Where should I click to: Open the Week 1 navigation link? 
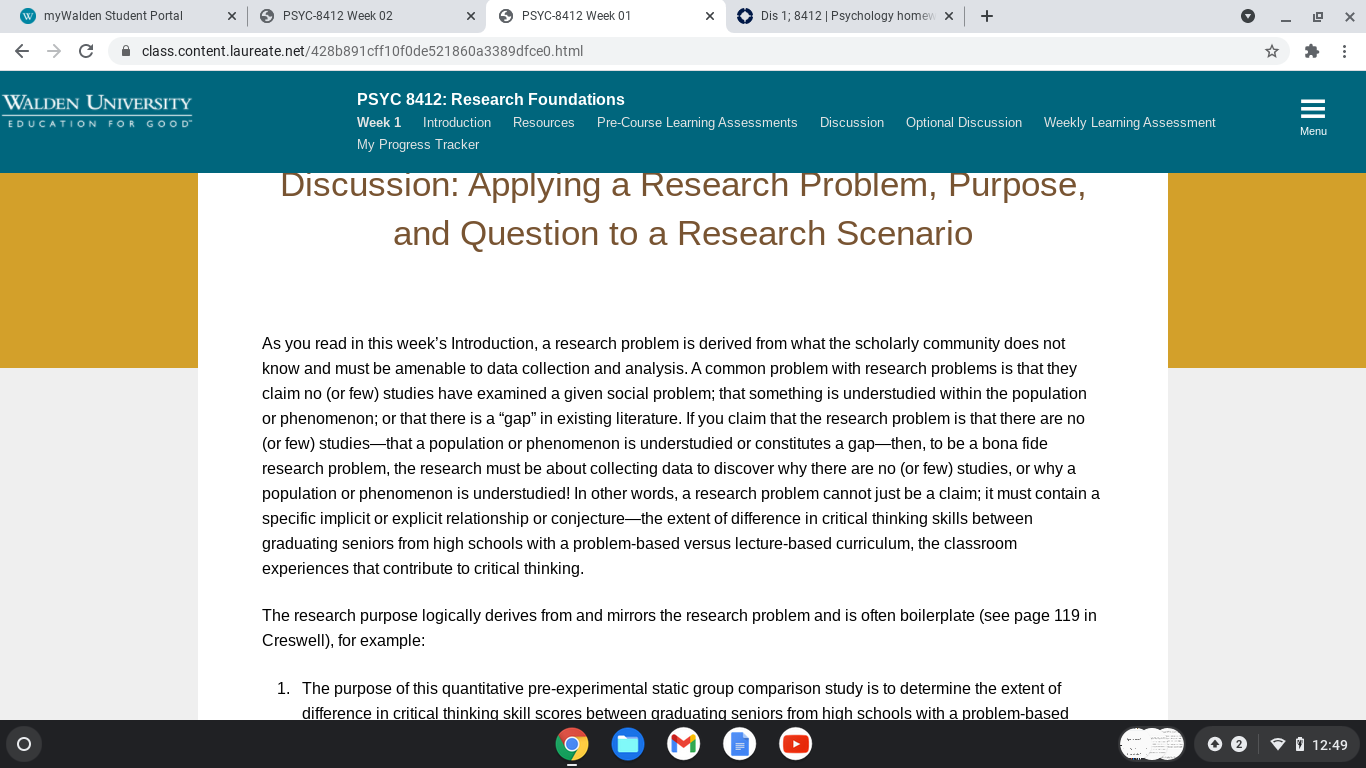tap(379, 123)
